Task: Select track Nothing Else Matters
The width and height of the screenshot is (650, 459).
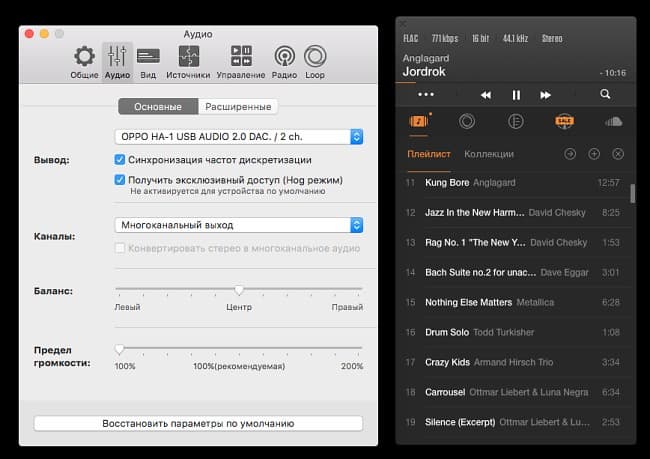Action: coord(513,302)
